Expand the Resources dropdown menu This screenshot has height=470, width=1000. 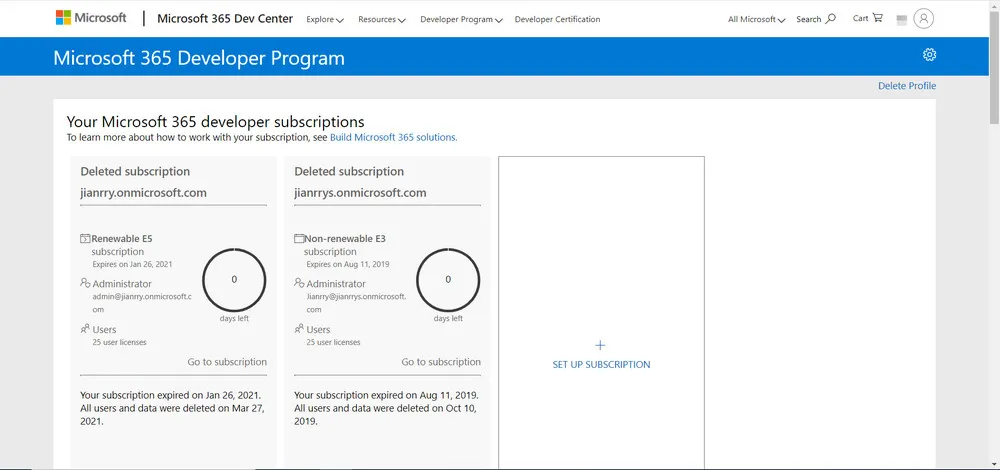point(381,19)
